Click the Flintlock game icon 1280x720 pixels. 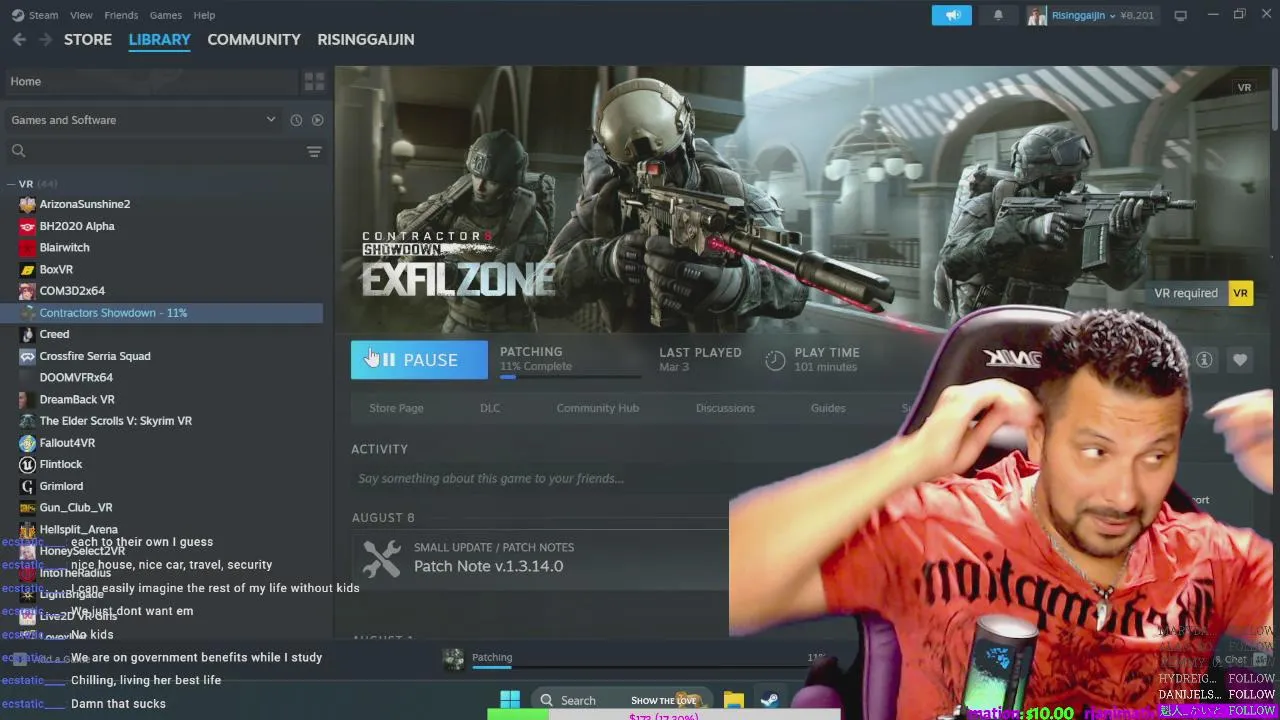pyautogui.click(x=27, y=464)
